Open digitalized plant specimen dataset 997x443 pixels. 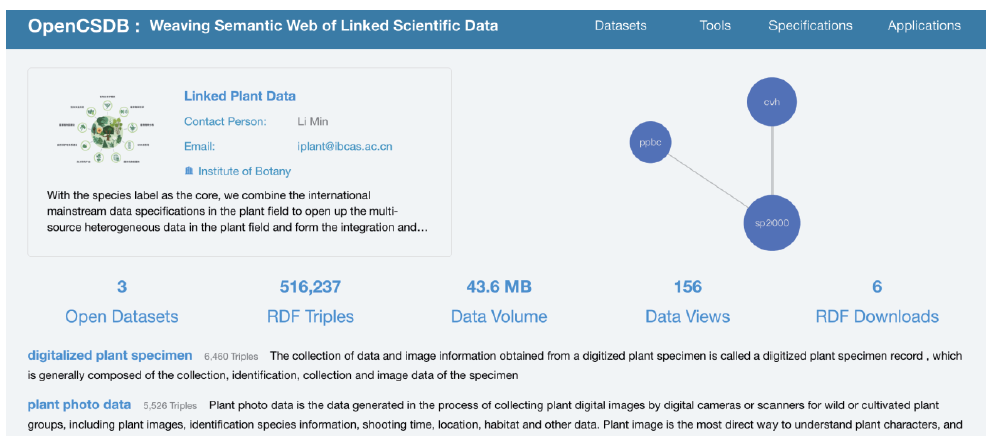coord(110,355)
